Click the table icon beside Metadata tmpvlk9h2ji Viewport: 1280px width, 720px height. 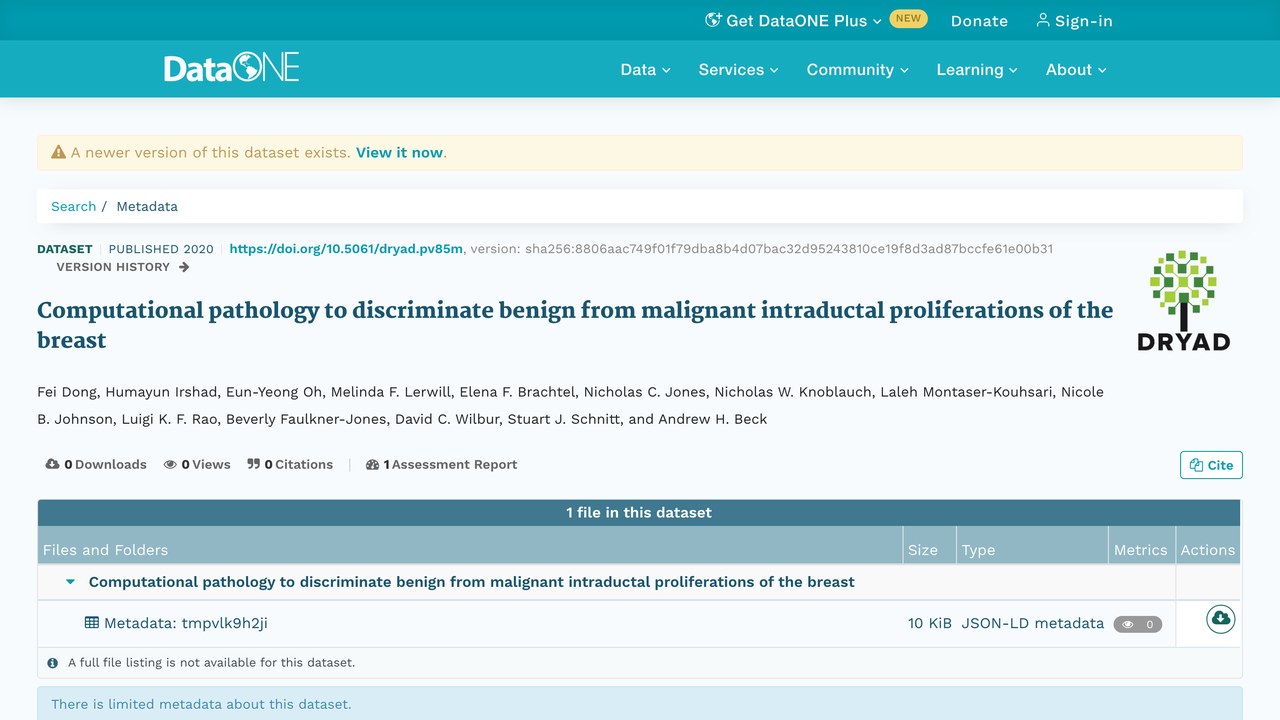(92, 622)
